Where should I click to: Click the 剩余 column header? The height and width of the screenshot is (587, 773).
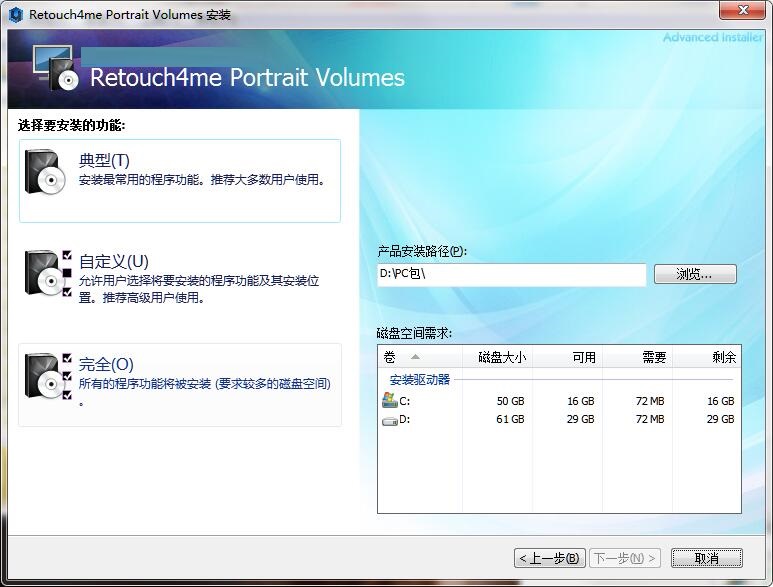(x=706, y=357)
